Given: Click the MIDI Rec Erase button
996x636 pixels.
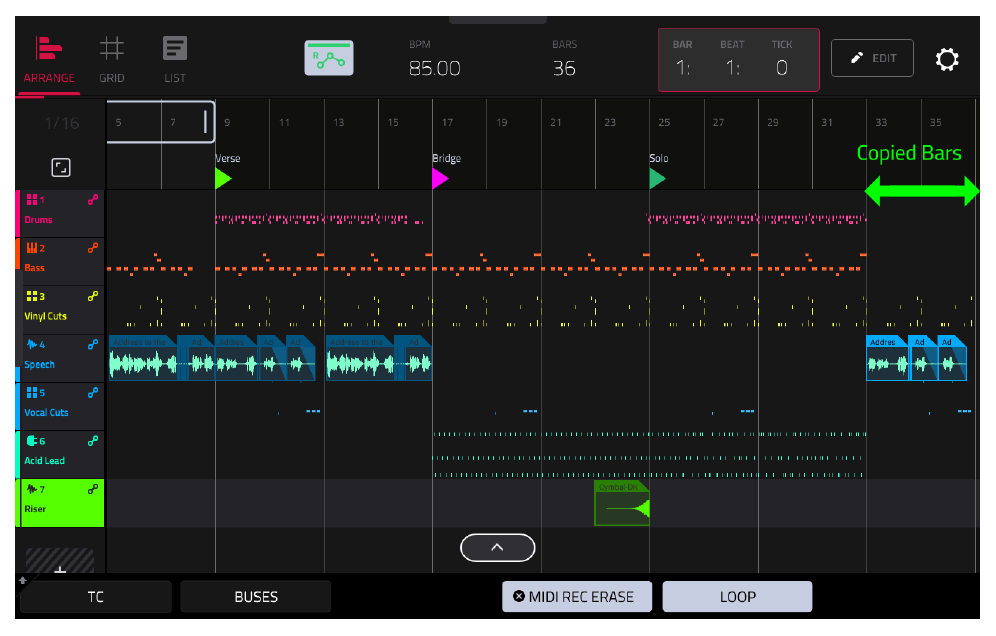Looking at the screenshot, I should (x=577, y=597).
